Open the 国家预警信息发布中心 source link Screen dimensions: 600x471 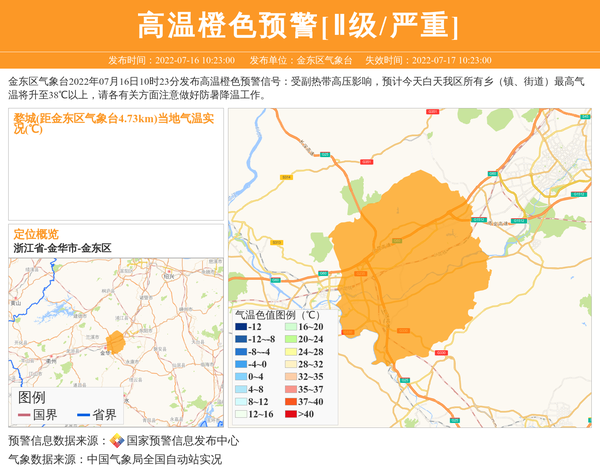click(182, 440)
